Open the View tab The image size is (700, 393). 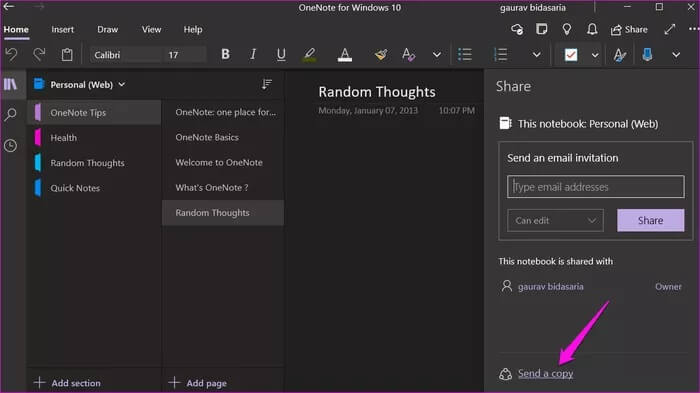(x=151, y=29)
